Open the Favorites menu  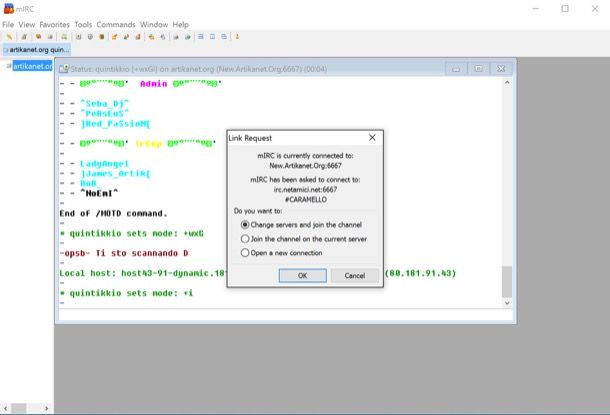click(x=54, y=25)
